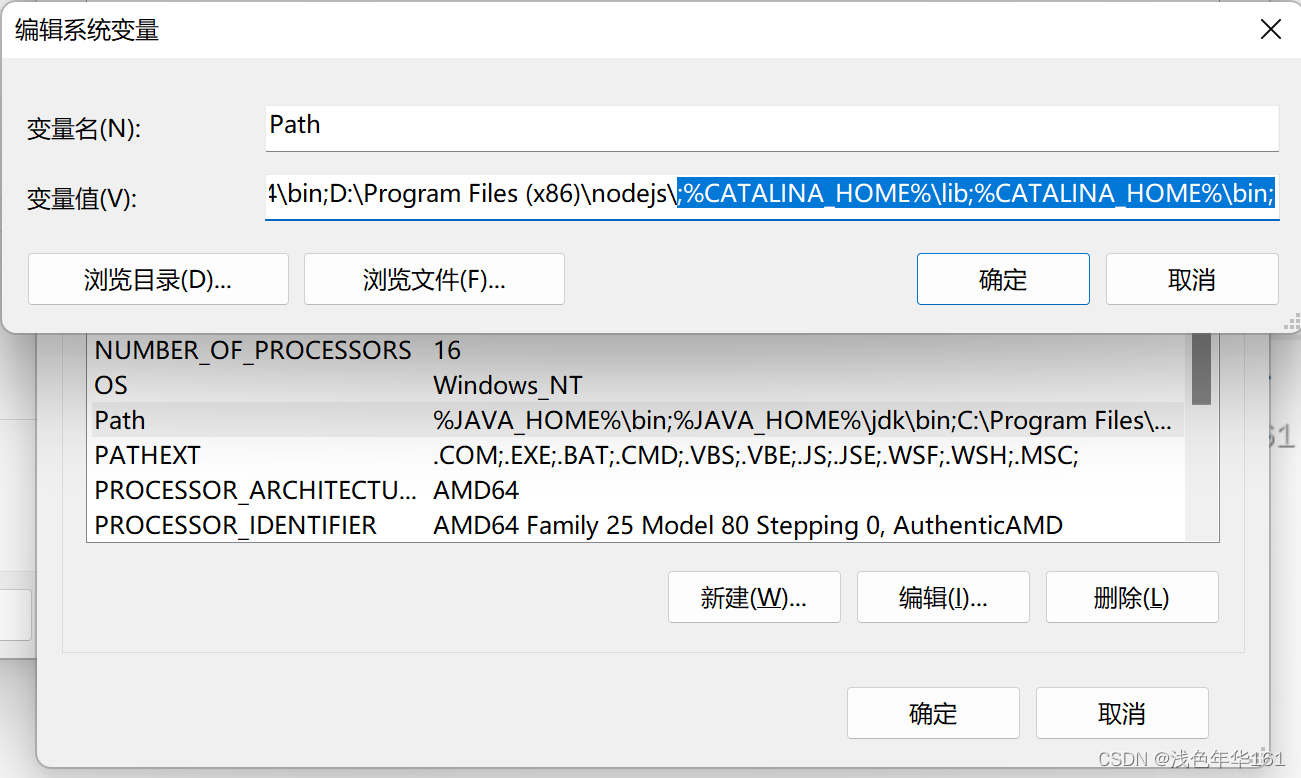Screen dimensions: 1301x778
Task: Close the 编辑系统变量 dialog
Action: point(1270,29)
